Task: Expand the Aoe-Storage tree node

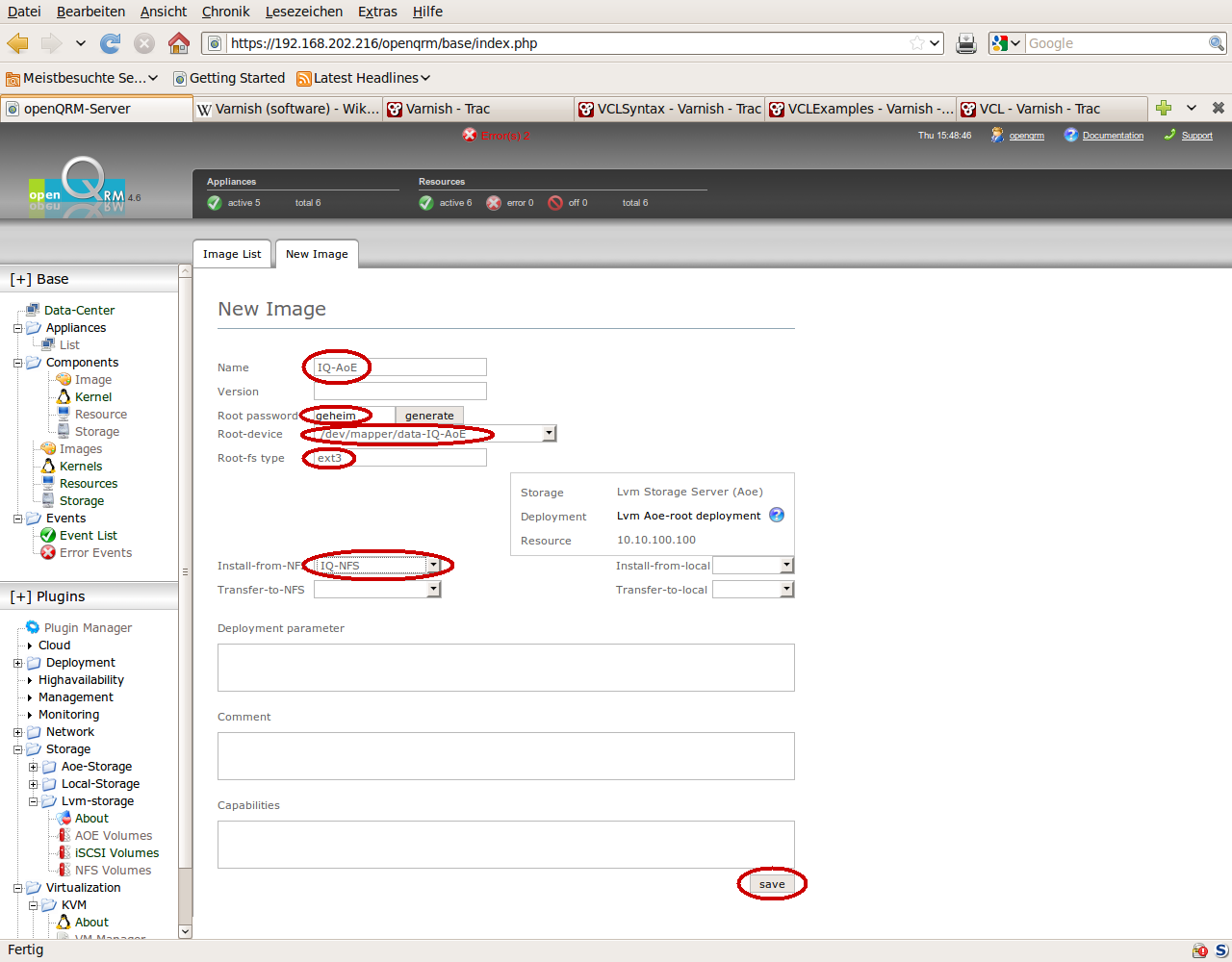Action: coord(33,767)
